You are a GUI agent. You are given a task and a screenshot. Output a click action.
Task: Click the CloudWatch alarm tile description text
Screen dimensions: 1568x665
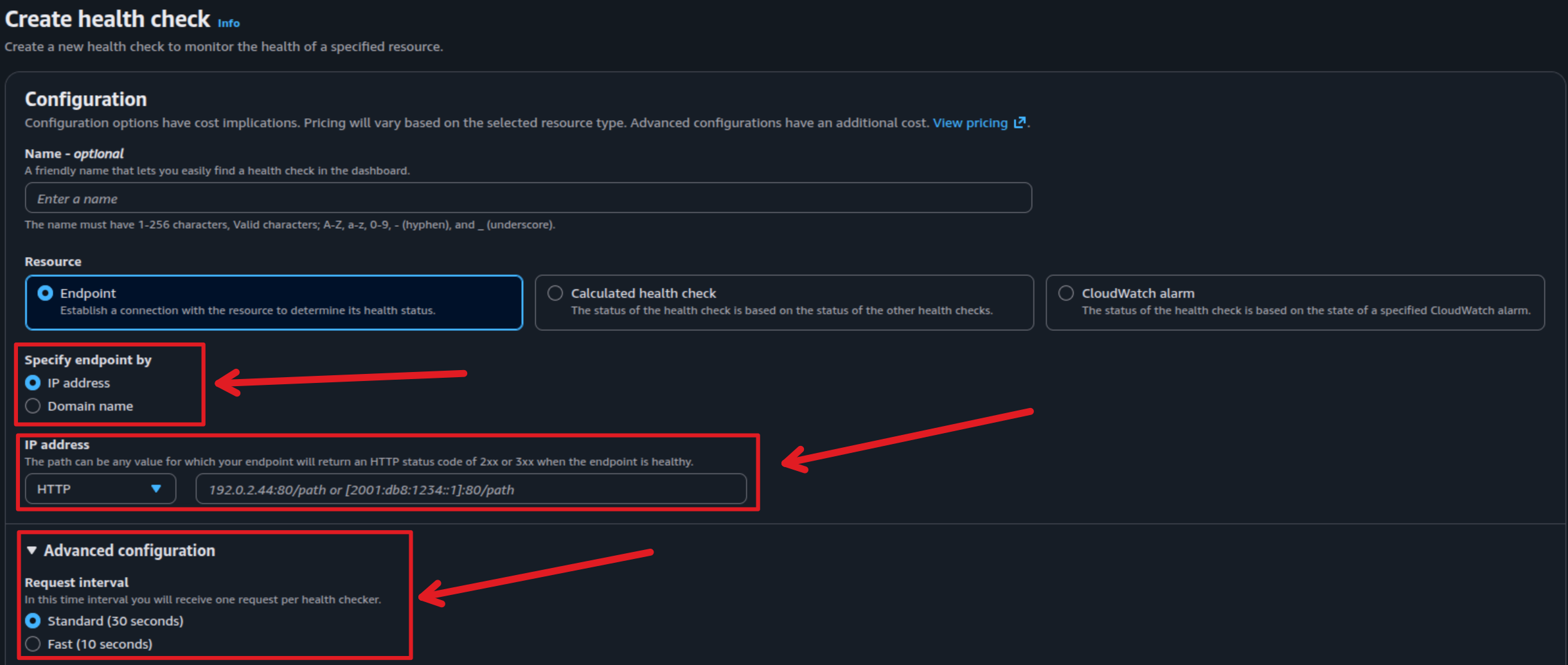pyautogui.click(x=1305, y=311)
